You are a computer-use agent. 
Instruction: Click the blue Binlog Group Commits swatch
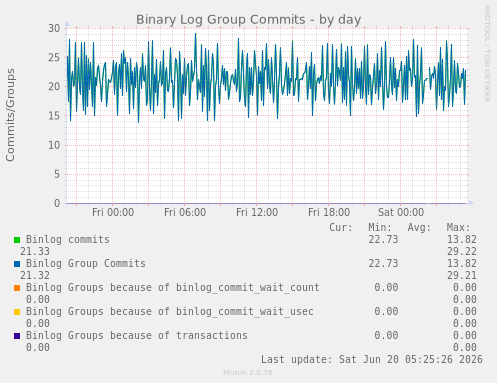point(17,264)
